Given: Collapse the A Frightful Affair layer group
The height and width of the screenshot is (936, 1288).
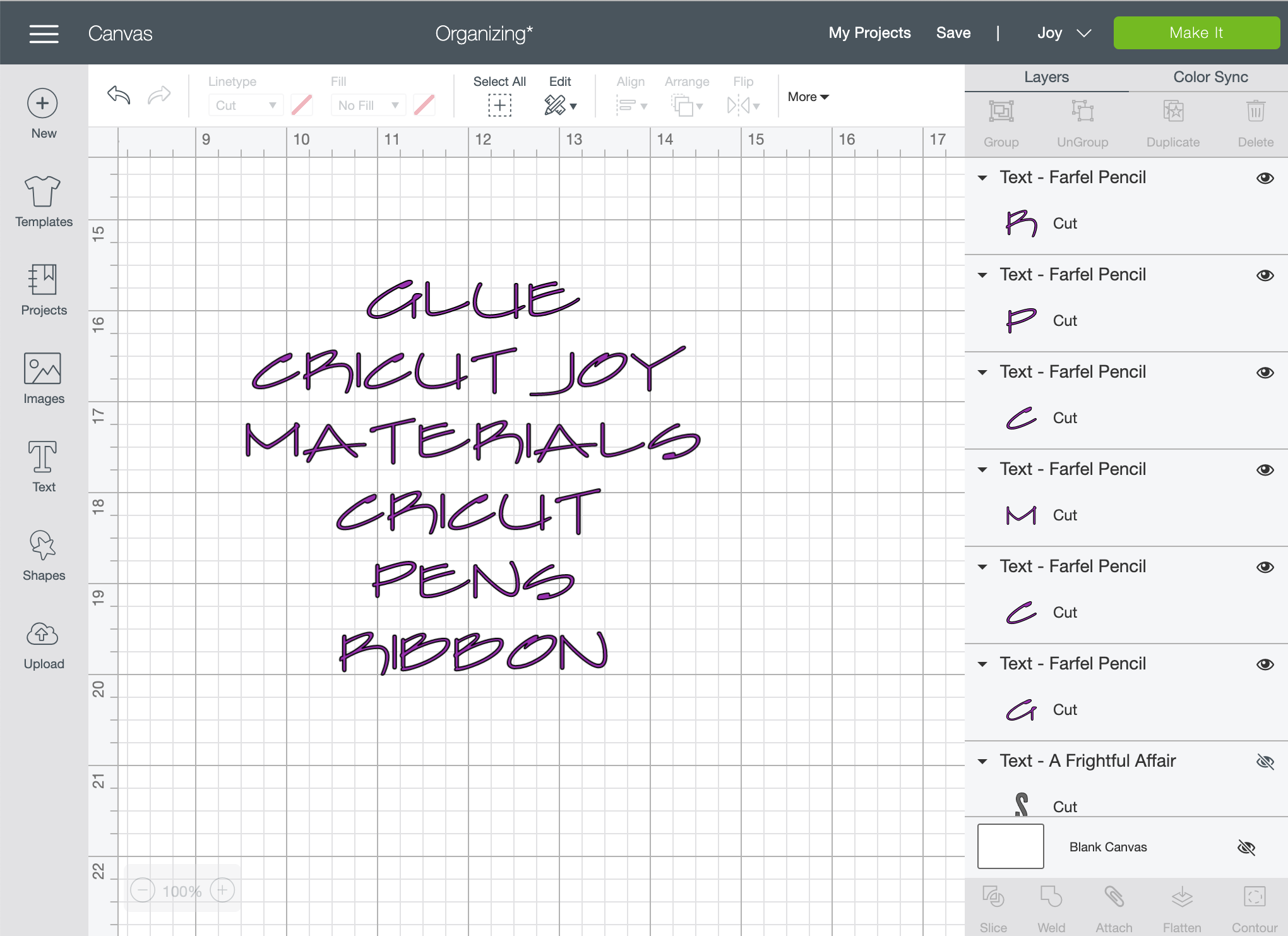Looking at the screenshot, I should tap(982, 762).
